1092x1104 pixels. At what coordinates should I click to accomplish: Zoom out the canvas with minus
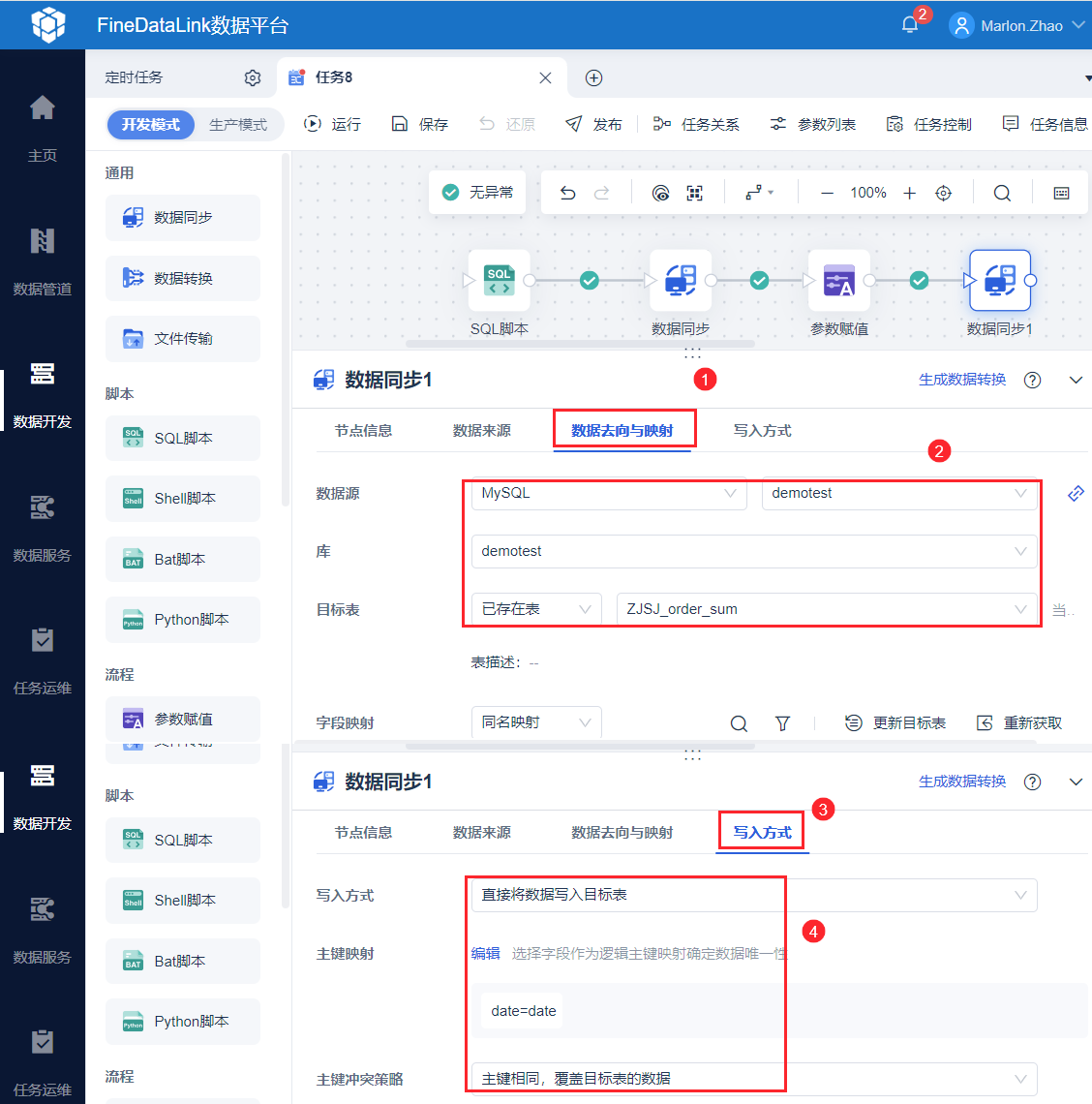828,193
